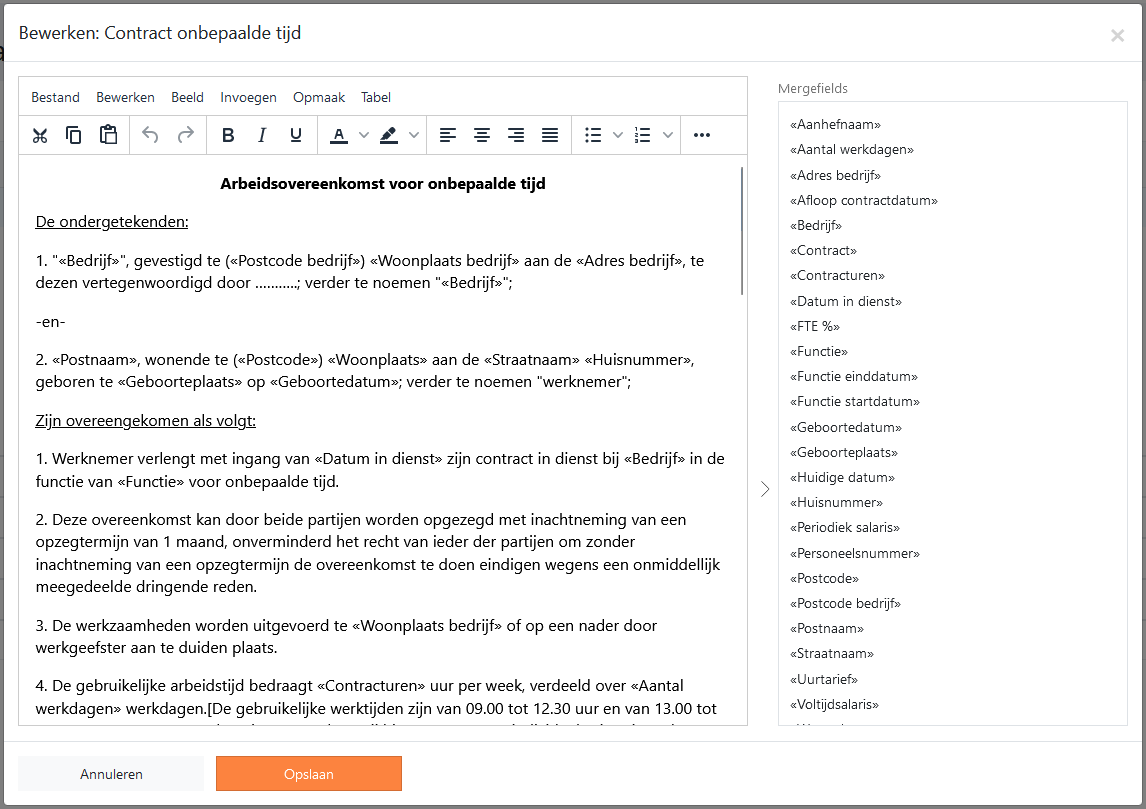This screenshot has height=809, width=1146.
Task: Insert the «Functie» mergefield
Action: 819,352
